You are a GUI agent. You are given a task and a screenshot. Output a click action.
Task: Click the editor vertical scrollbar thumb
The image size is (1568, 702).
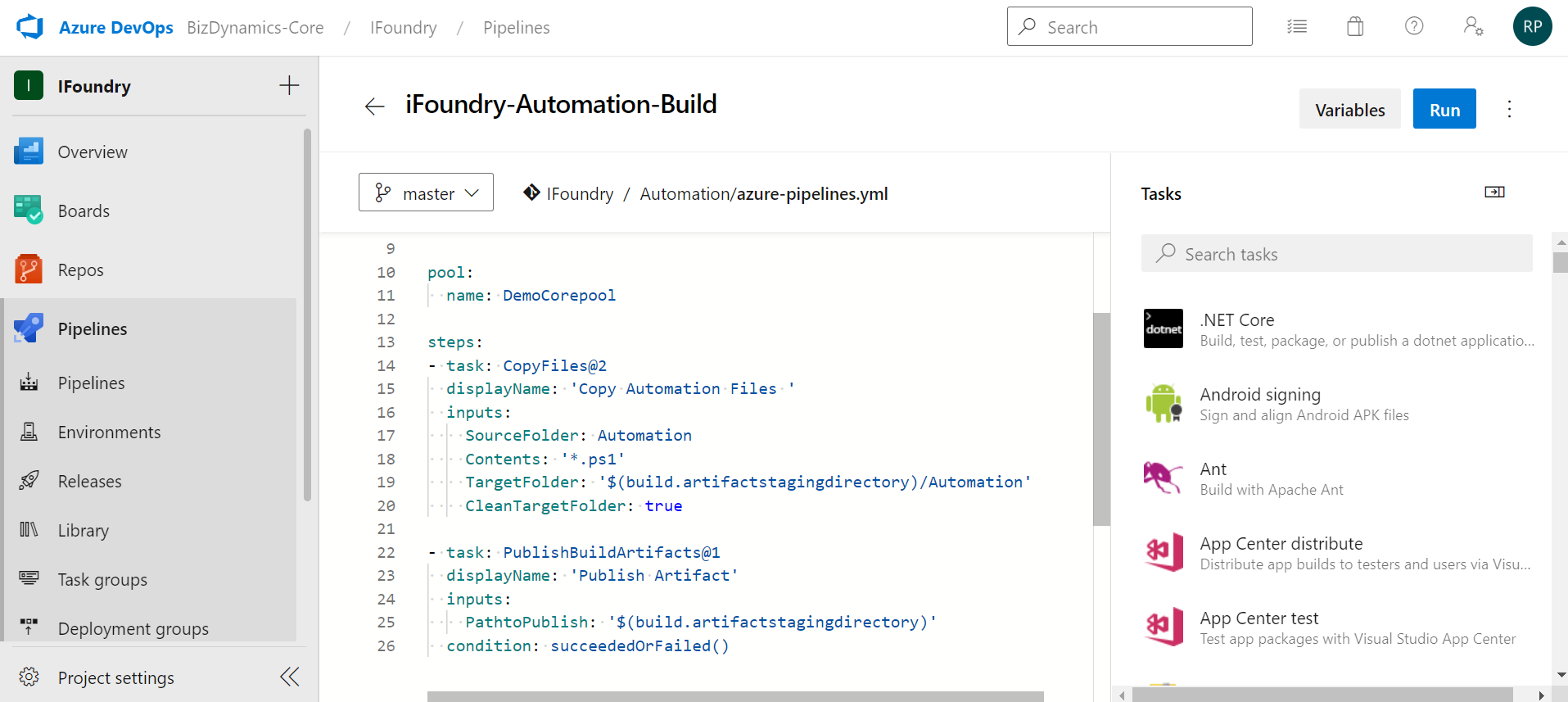(1101, 419)
